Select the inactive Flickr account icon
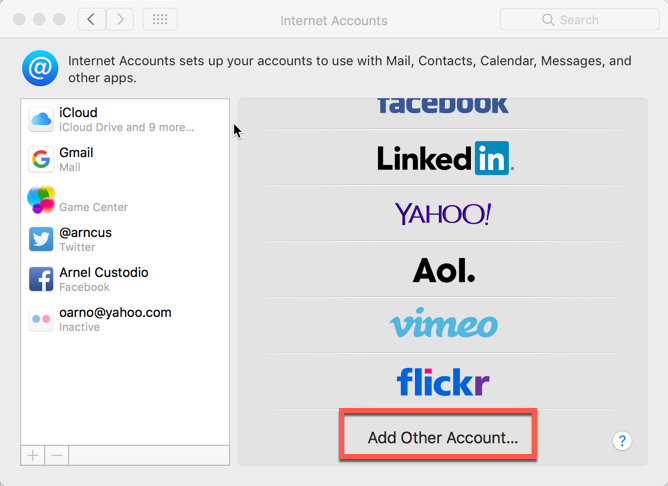Screen dimensions: 668x486 [x=41, y=320]
